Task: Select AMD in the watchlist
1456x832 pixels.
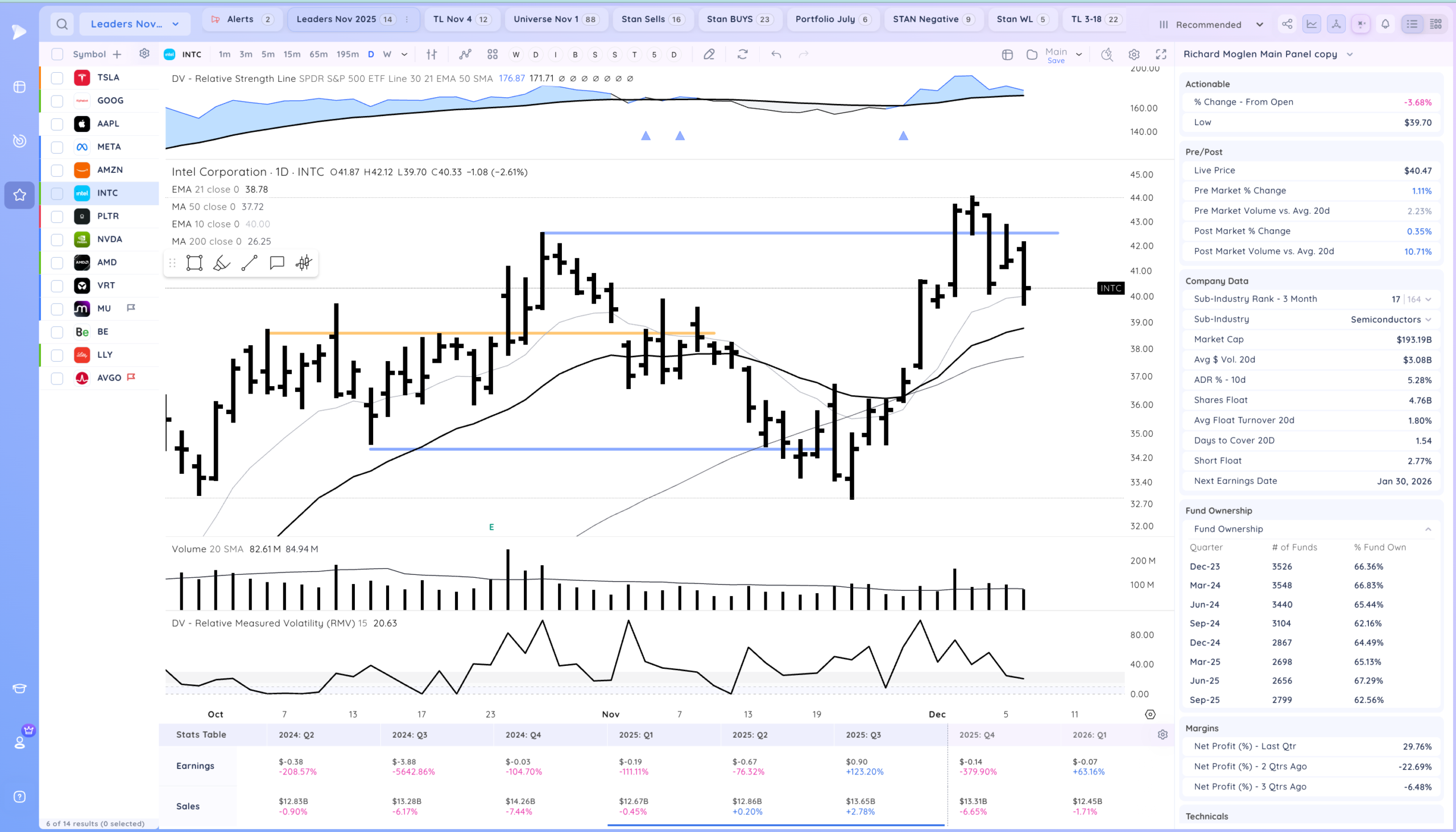Action: pyautogui.click(x=107, y=262)
